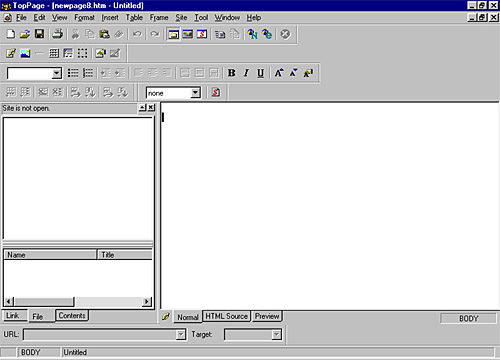Expand the paragraph style dropdown
This screenshot has height=360, width=500.
[x=57, y=73]
